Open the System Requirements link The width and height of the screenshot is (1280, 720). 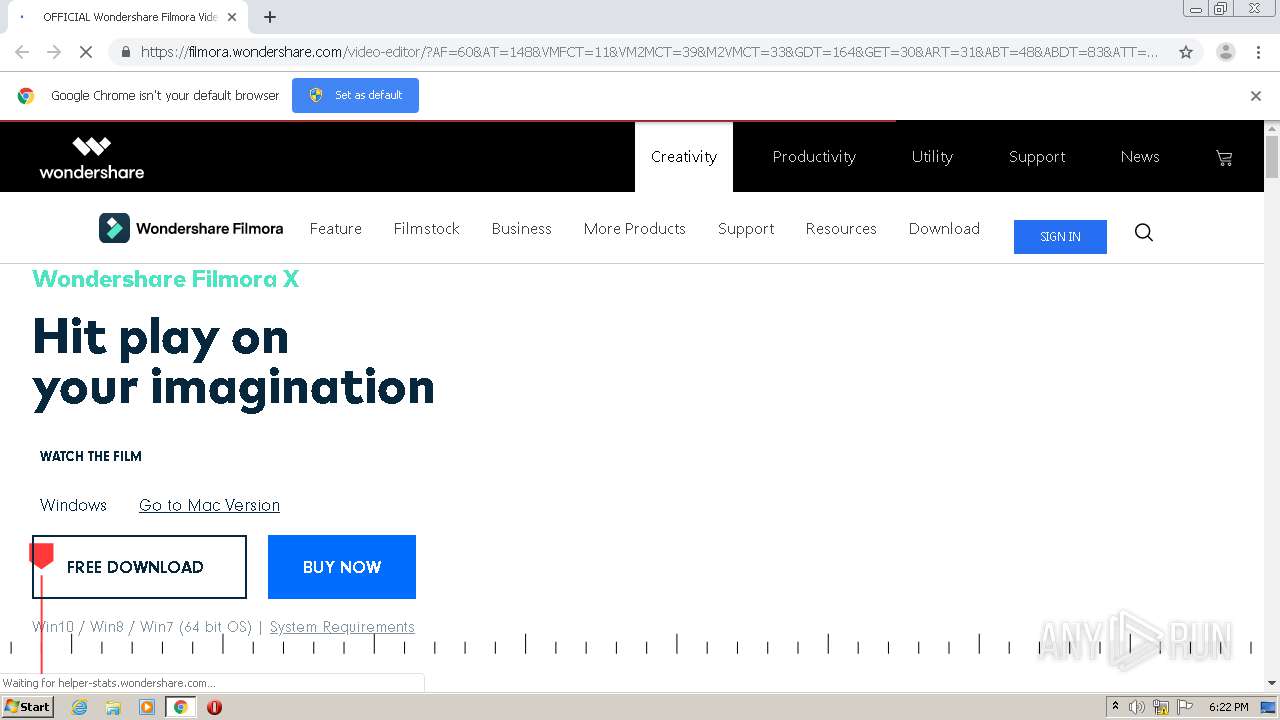pos(342,627)
